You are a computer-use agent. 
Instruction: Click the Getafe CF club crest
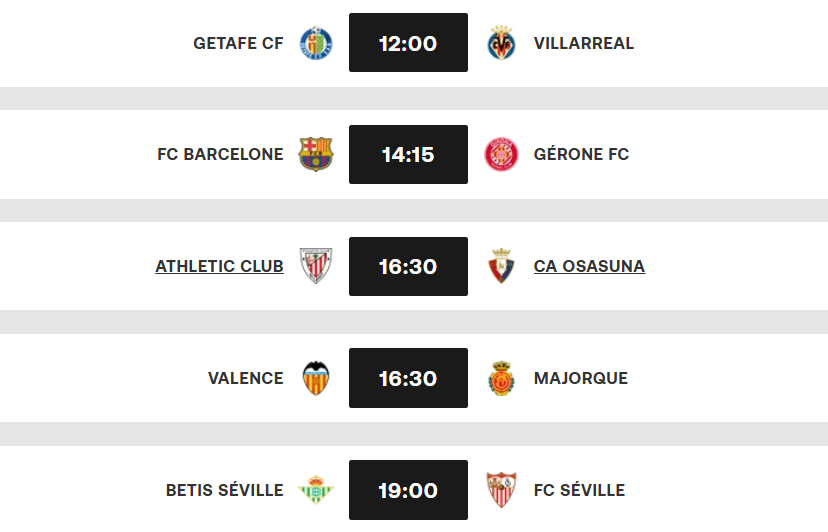coord(316,43)
